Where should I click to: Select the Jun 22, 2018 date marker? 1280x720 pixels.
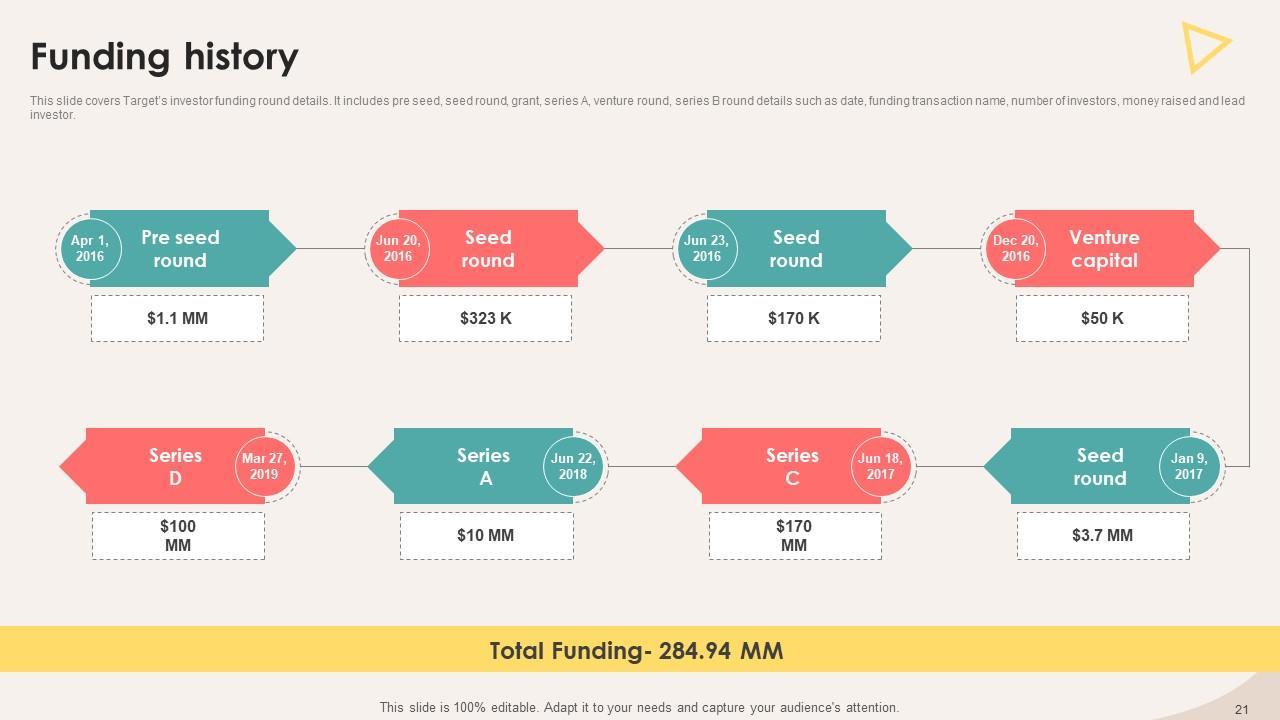pos(573,467)
